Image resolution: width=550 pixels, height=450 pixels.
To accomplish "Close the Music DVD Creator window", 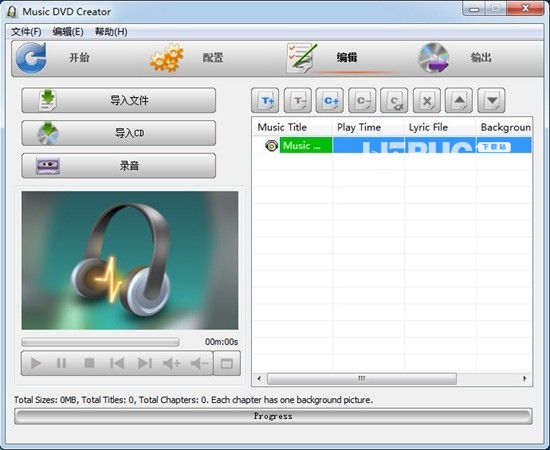I will coord(525,8).
